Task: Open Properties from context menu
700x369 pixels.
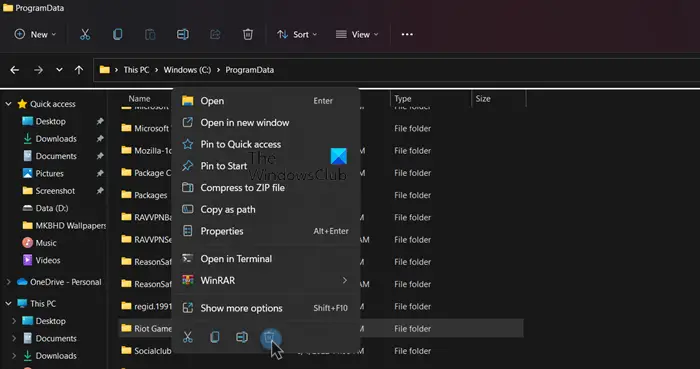Action: [266, 231]
